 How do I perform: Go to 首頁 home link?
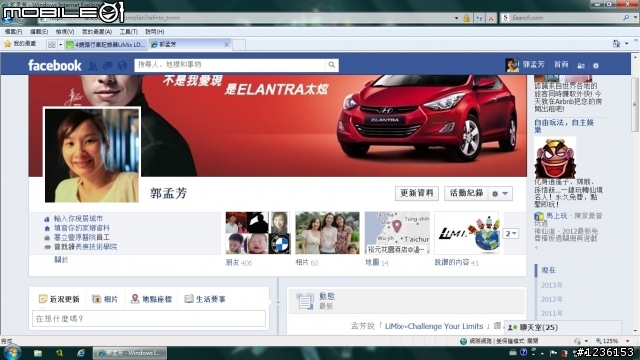[x=561, y=65]
